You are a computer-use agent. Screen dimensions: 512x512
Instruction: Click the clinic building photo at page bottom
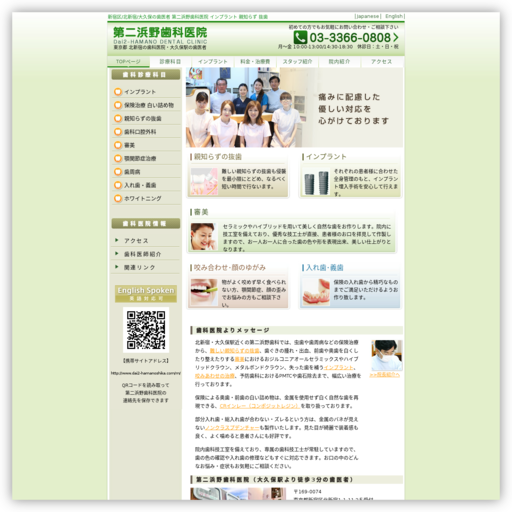pos(238,494)
